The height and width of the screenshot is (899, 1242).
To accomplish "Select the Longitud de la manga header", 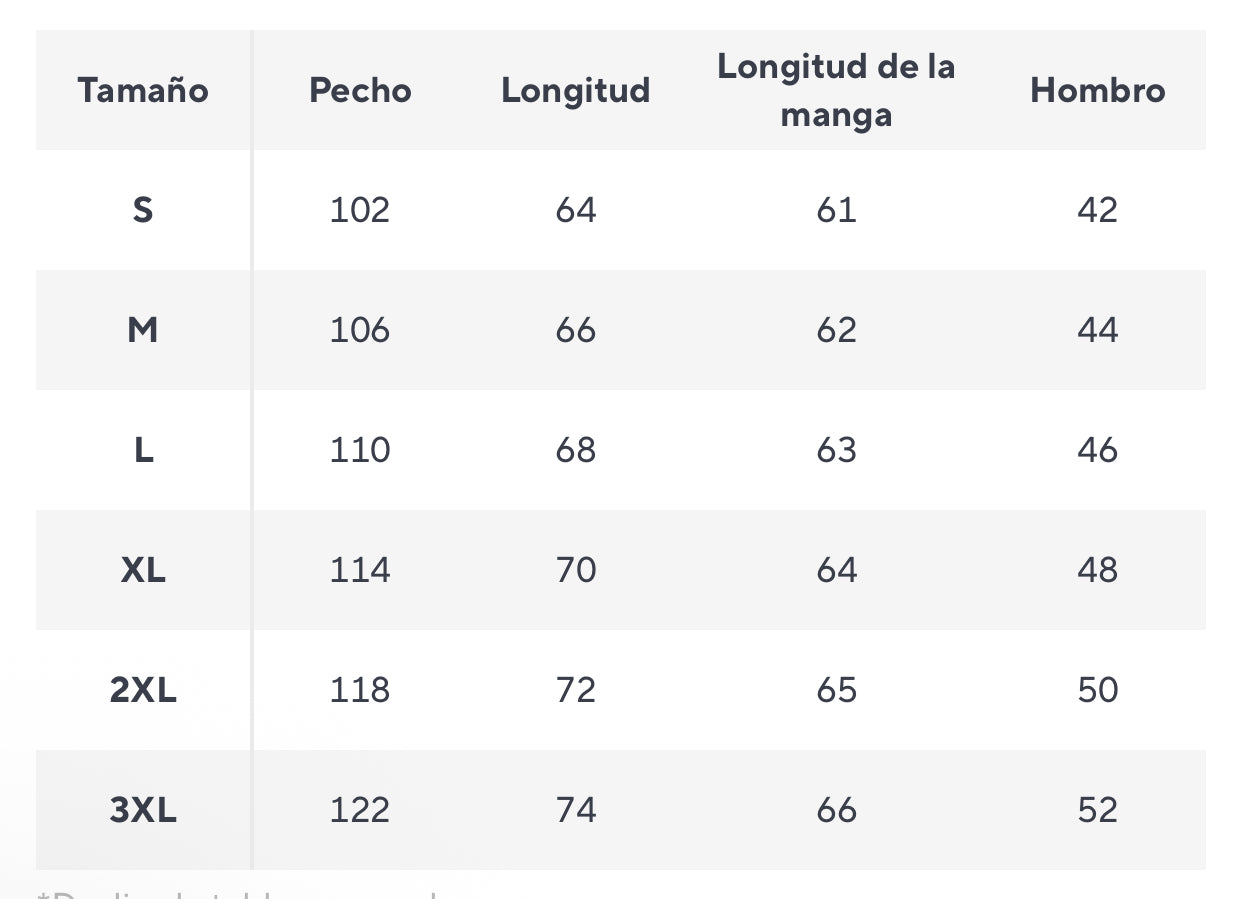I will coord(836,90).
